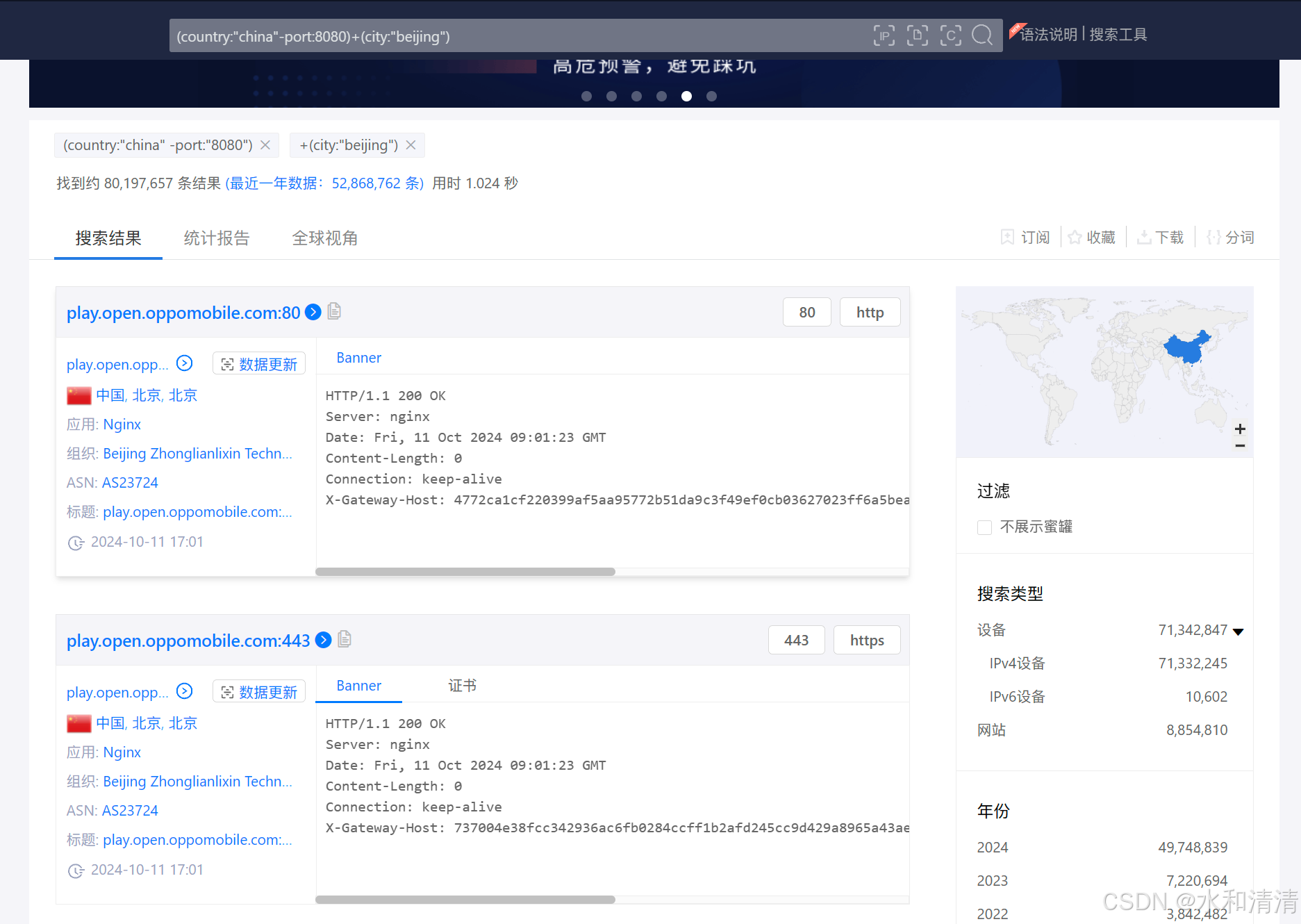Click Beijing Zhonglianlixin organization in port 443 card
Screen dimensions: 1301x924
(197, 782)
